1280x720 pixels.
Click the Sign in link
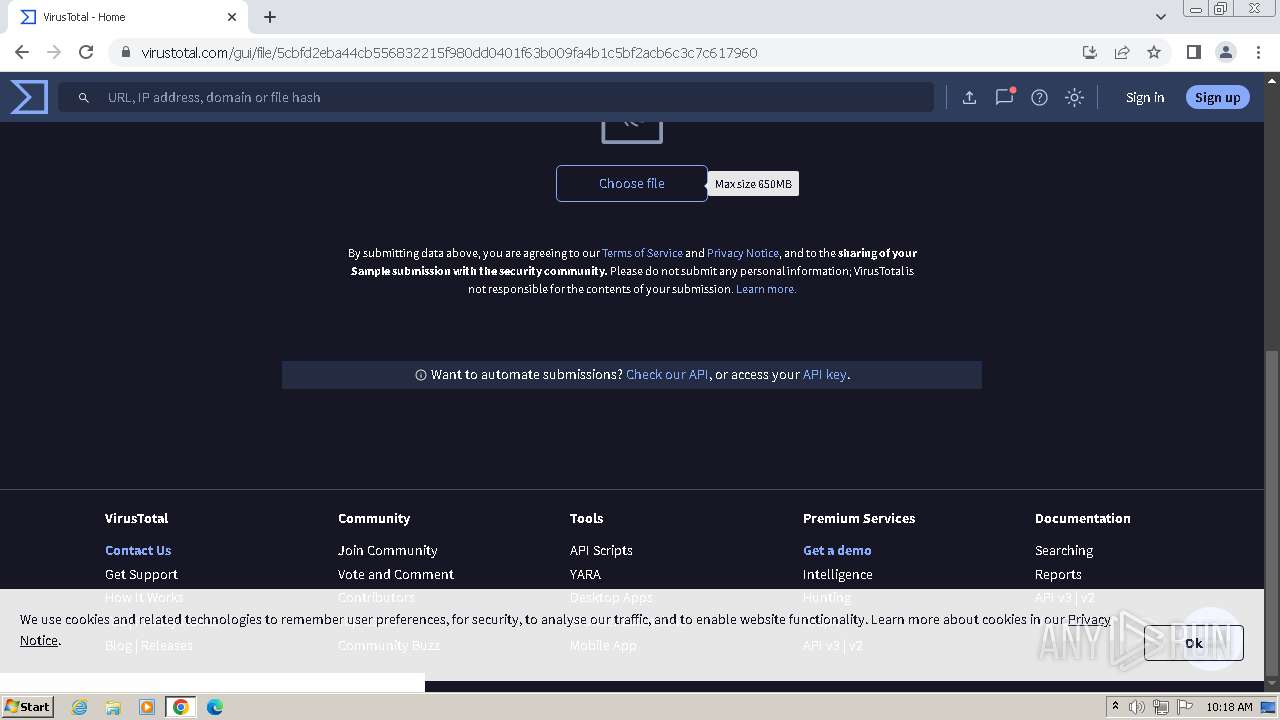[1145, 97]
